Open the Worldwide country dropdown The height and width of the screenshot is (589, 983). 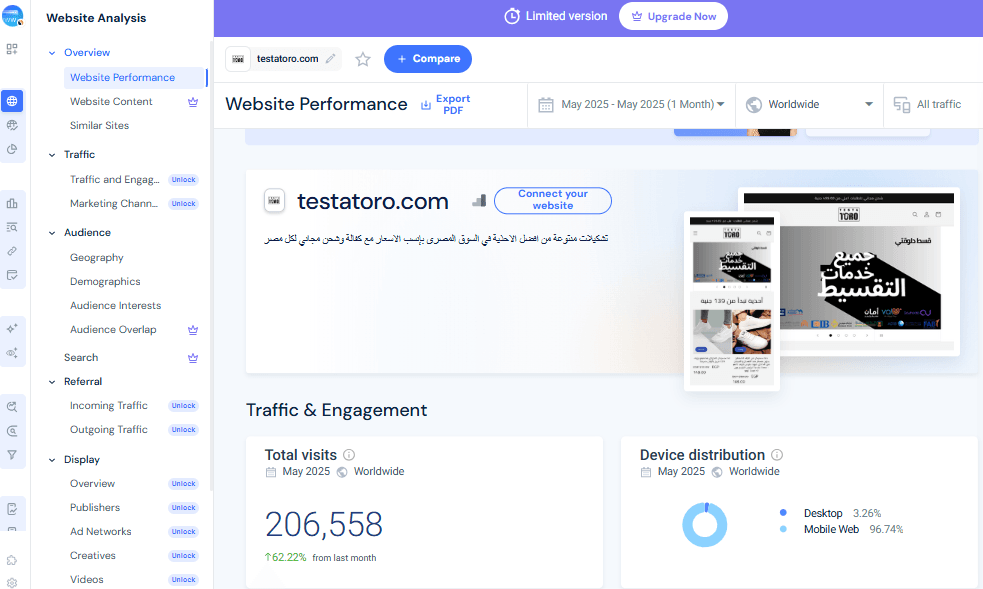809,105
